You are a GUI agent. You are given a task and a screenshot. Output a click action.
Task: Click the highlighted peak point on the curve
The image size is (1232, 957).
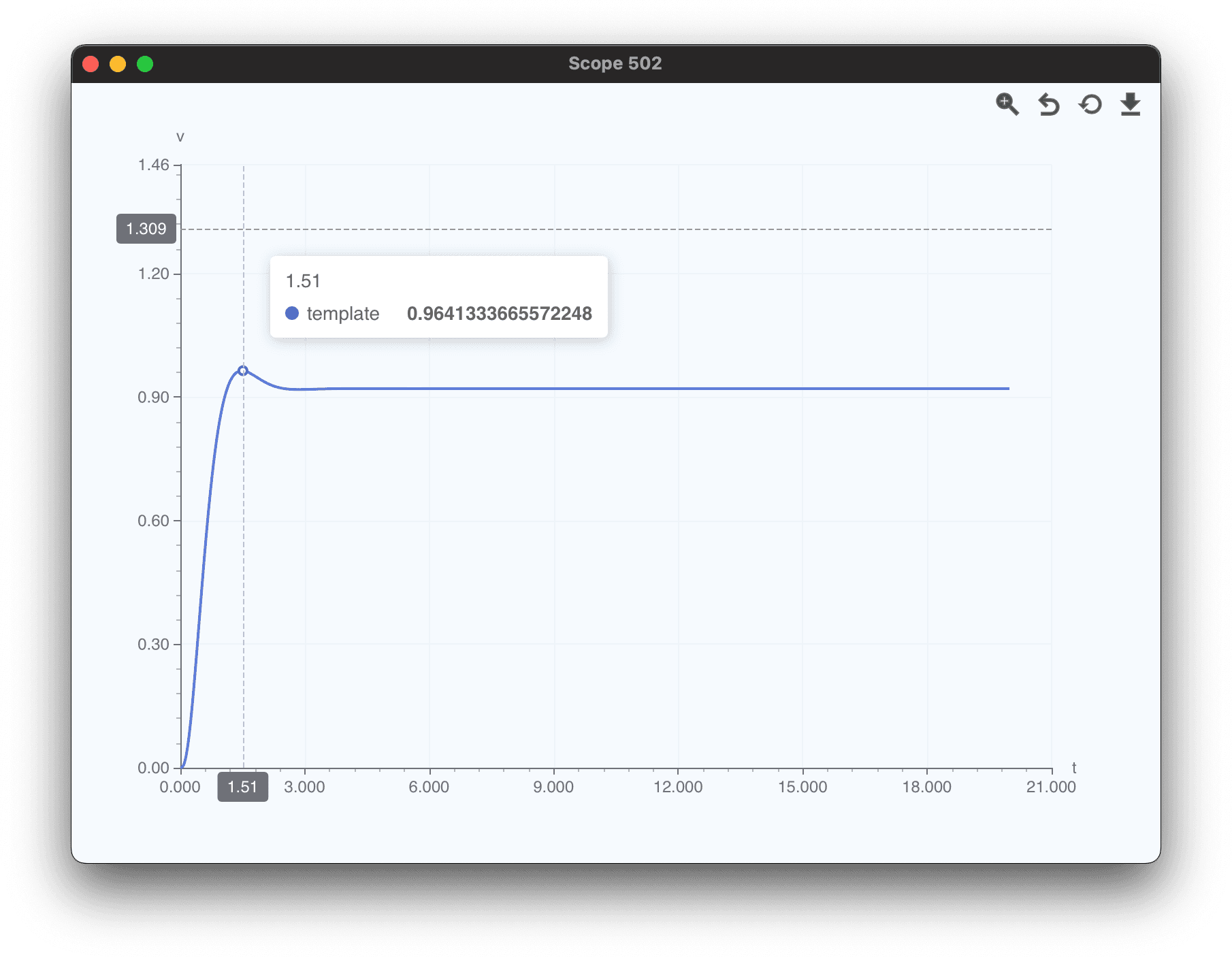point(243,371)
